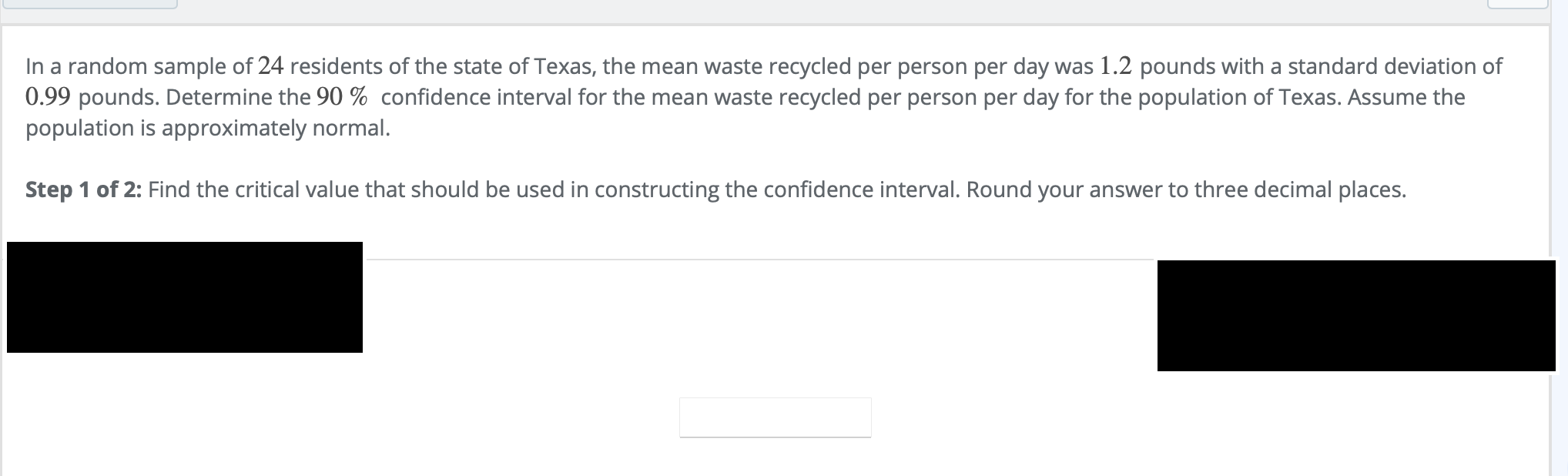1568x476 pixels.
Task: Click the partially visible top-left button
Action: pos(89,4)
